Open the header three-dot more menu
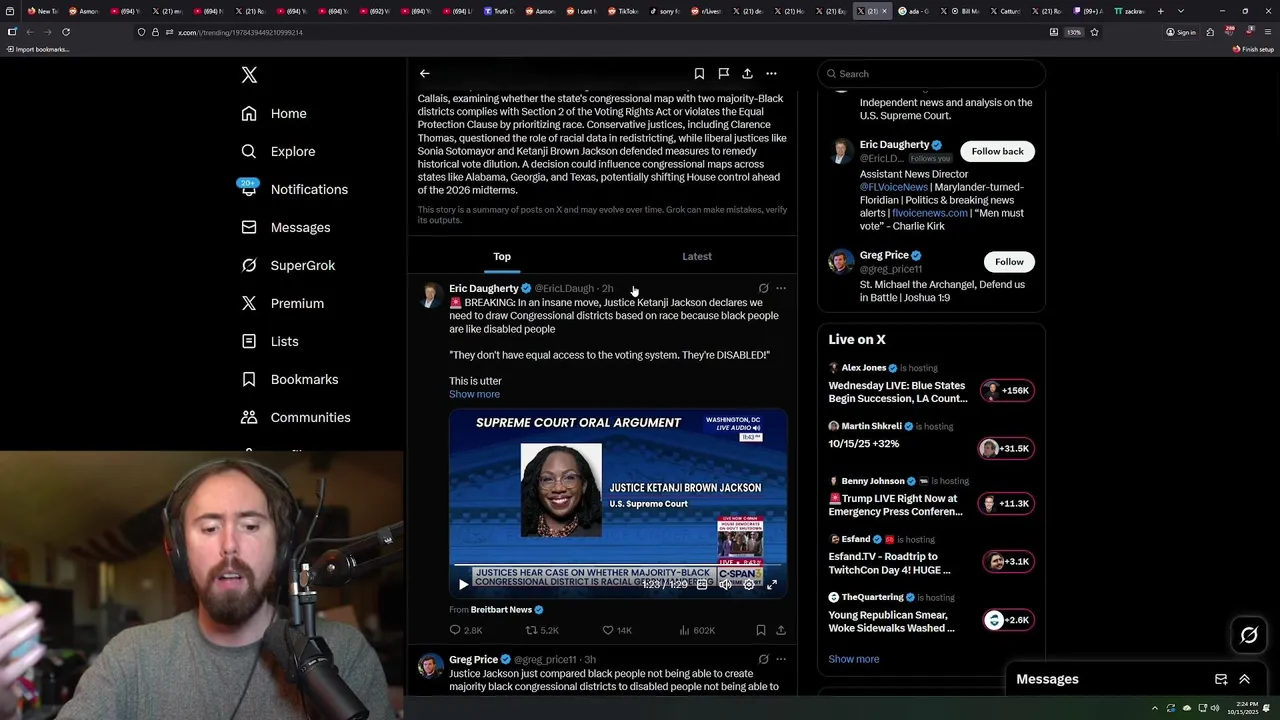The height and width of the screenshot is (720, 1280). pos(771,74)
